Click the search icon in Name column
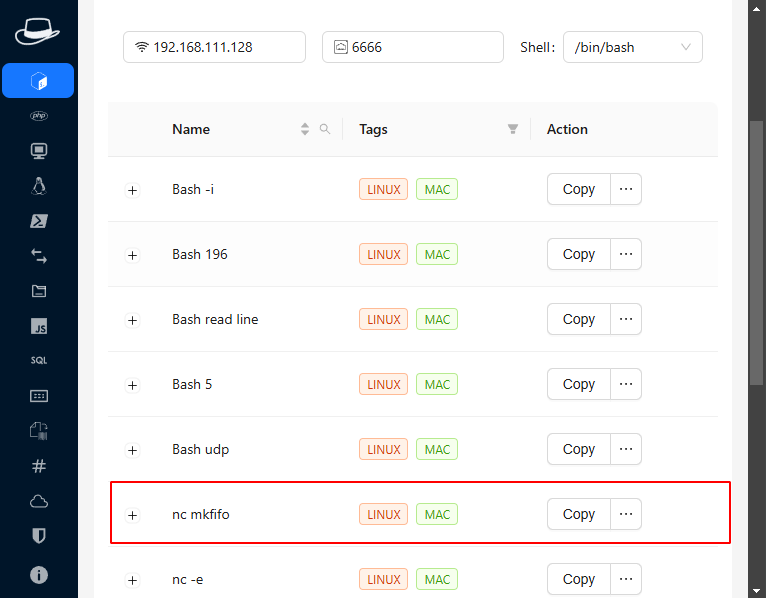The width and height of the screenshot is (766, 598). (x=324, y=129)
